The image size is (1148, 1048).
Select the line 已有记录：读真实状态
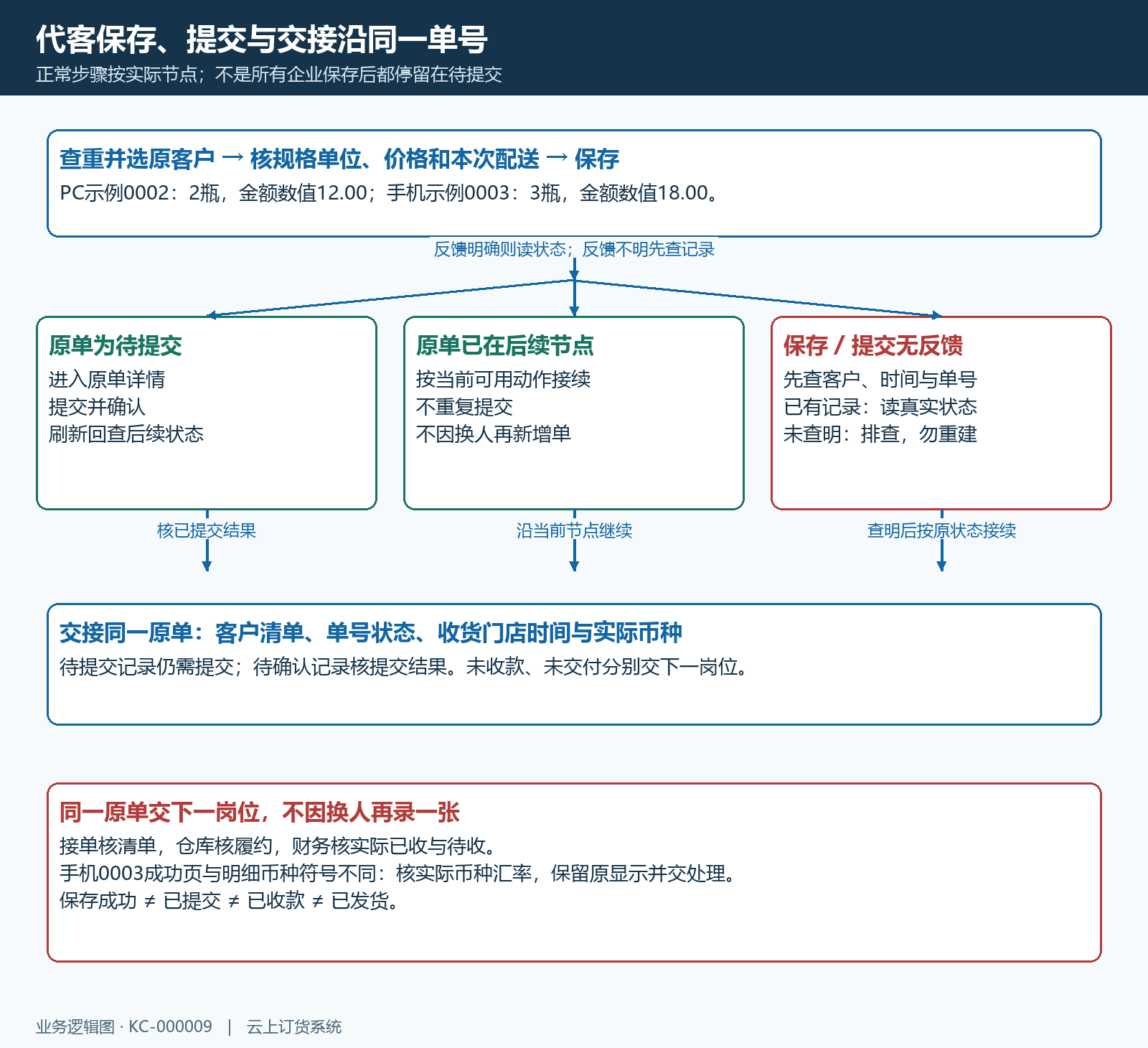coord(880,406)
